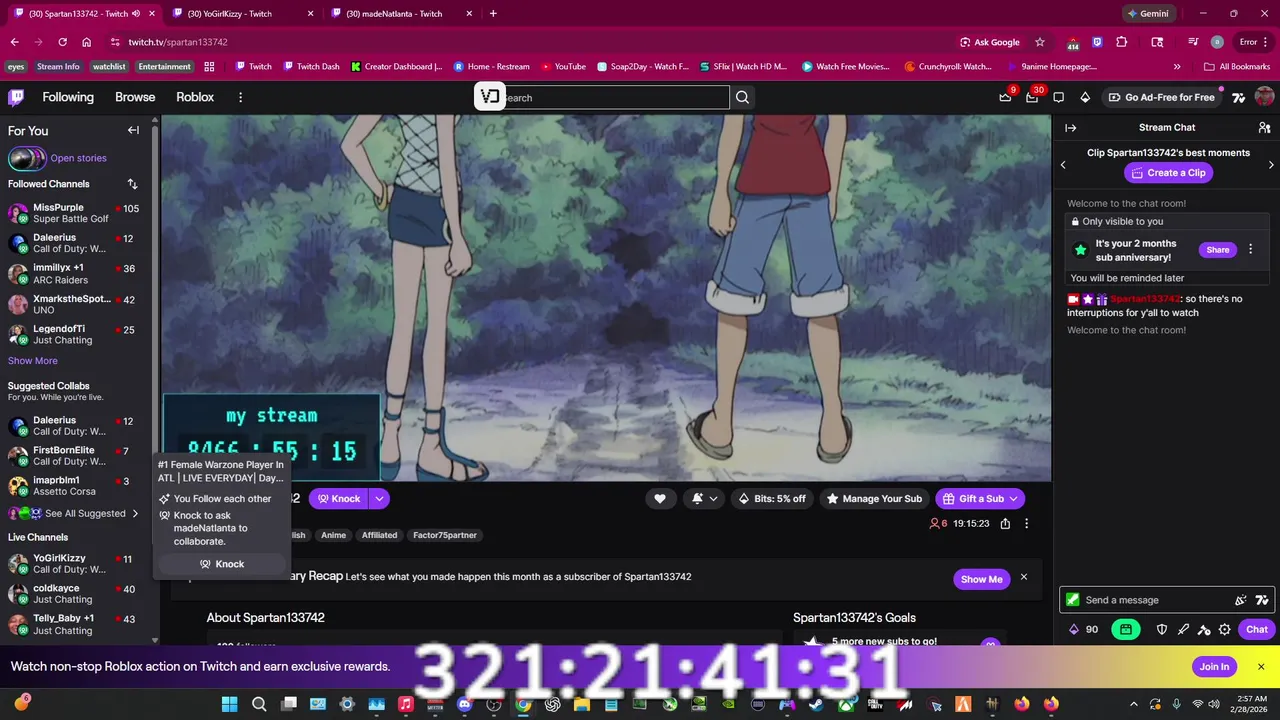Toggle notification bell for this channel
The height and width of the screenshot is (720, 1280).
tap(704, 498)
